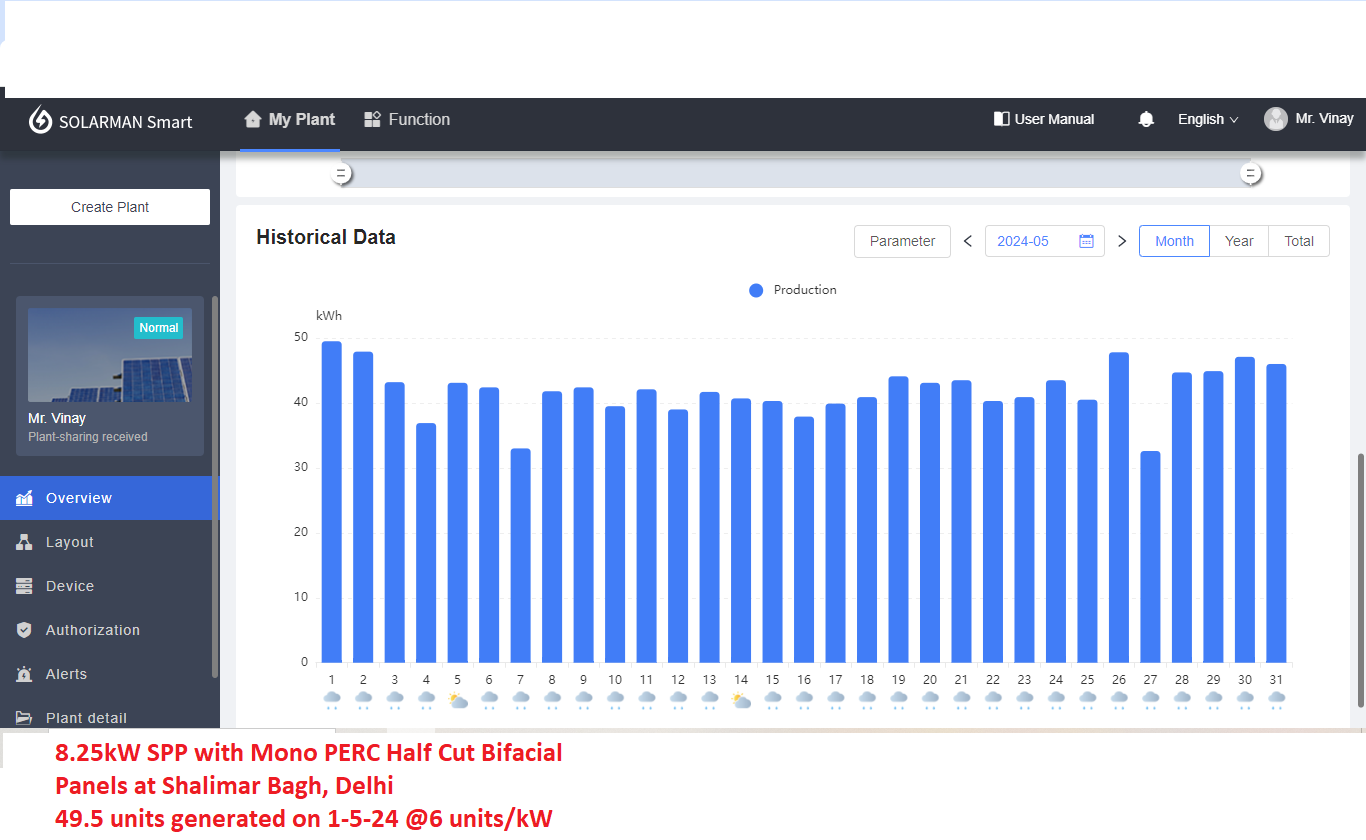This screenshot has height=840, width=1366.
Task: Open the User Manual link
Action: tap(1044, 119)
